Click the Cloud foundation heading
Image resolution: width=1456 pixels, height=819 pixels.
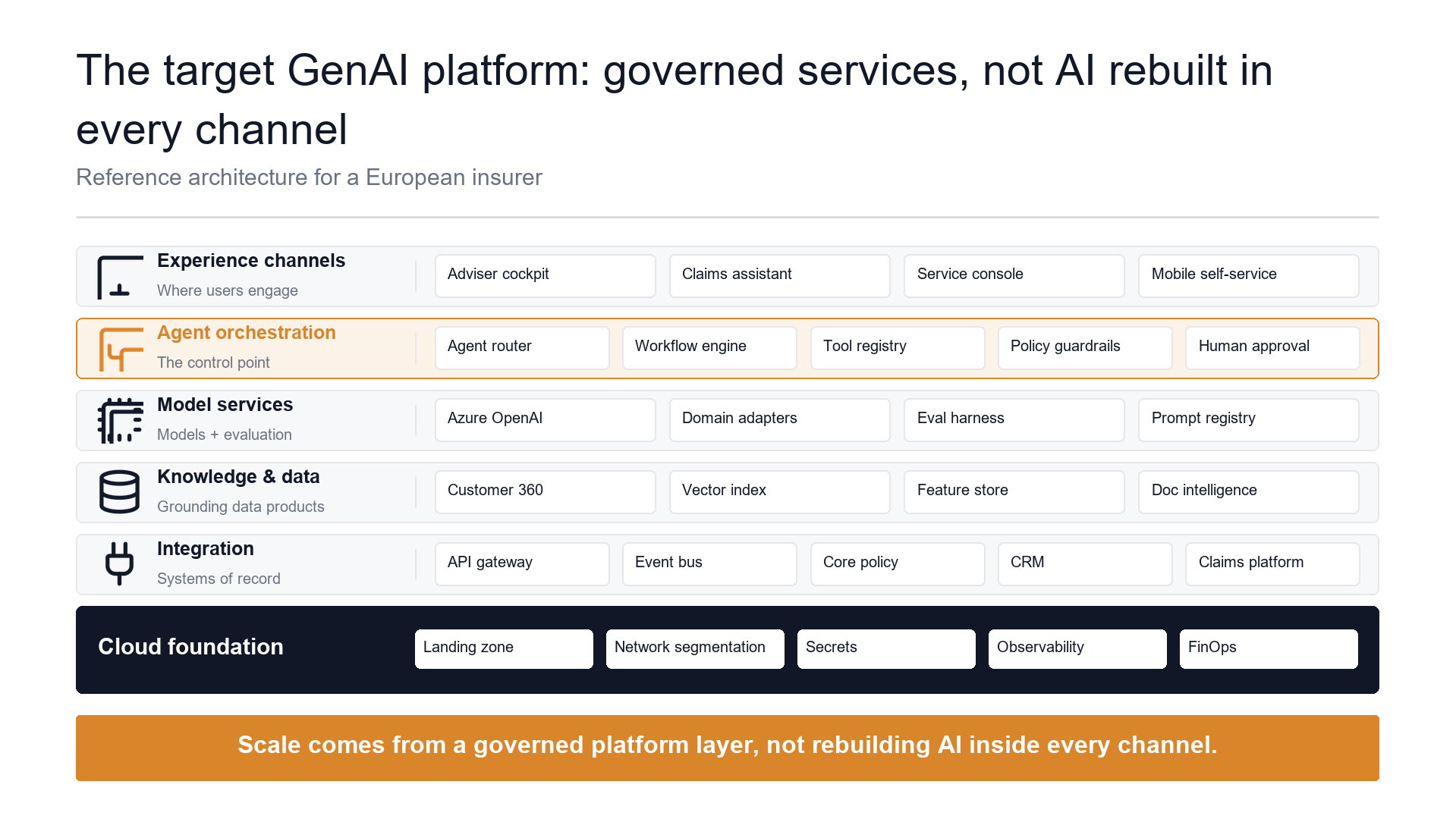[190, 647]
